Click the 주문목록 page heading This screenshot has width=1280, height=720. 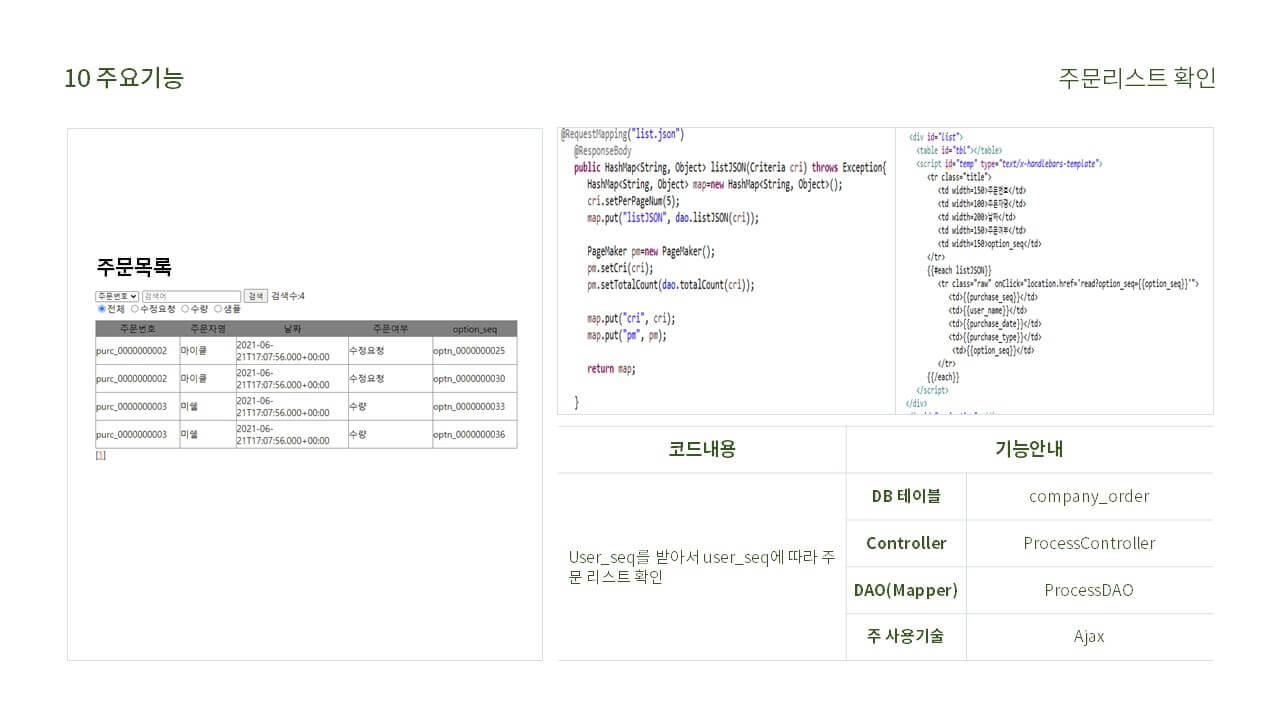[x=134, y=267]
